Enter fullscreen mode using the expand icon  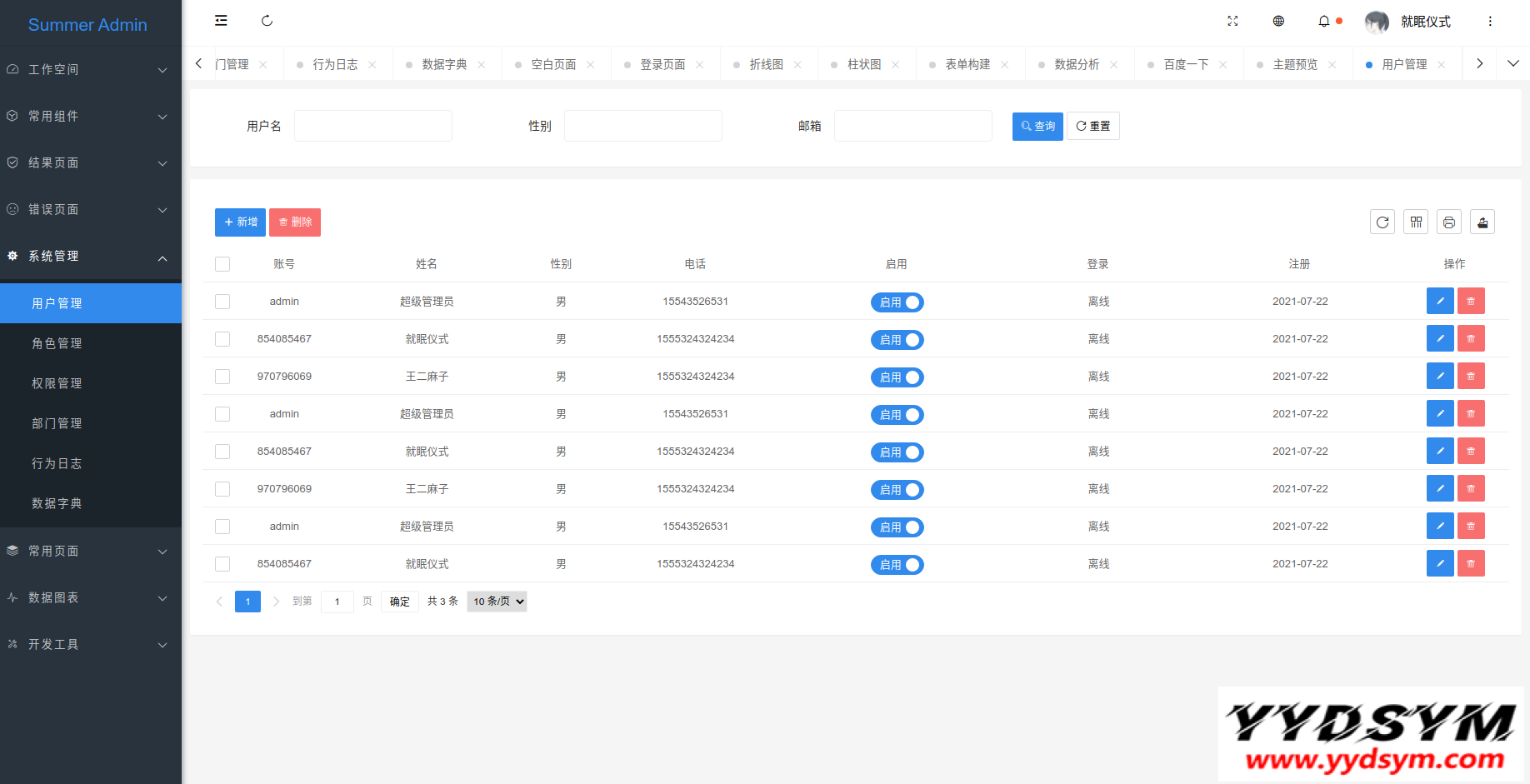click(1232, 21)
